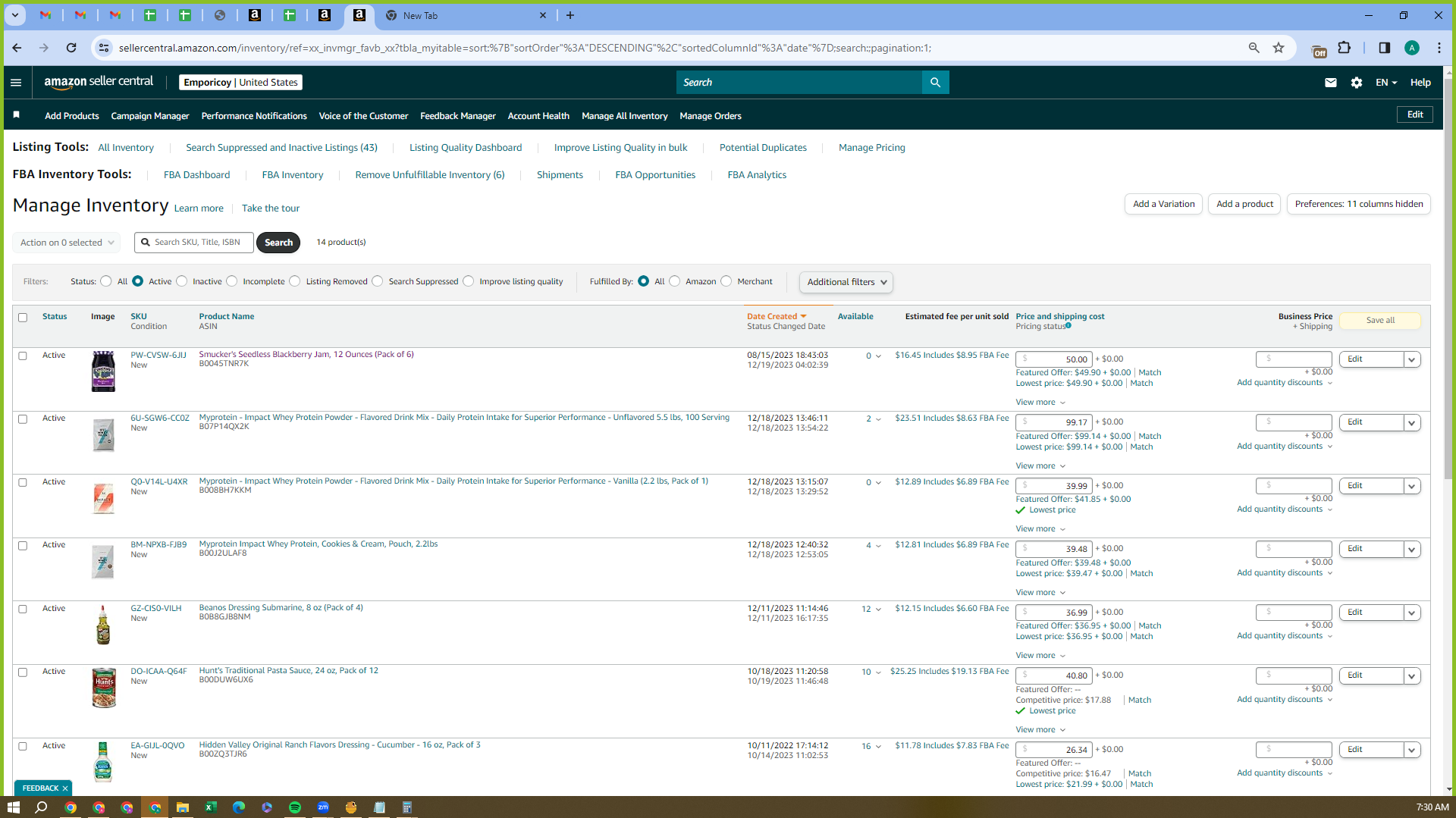1456x818 pixels.
Task: Open Manage Orders
Action: 711,116
